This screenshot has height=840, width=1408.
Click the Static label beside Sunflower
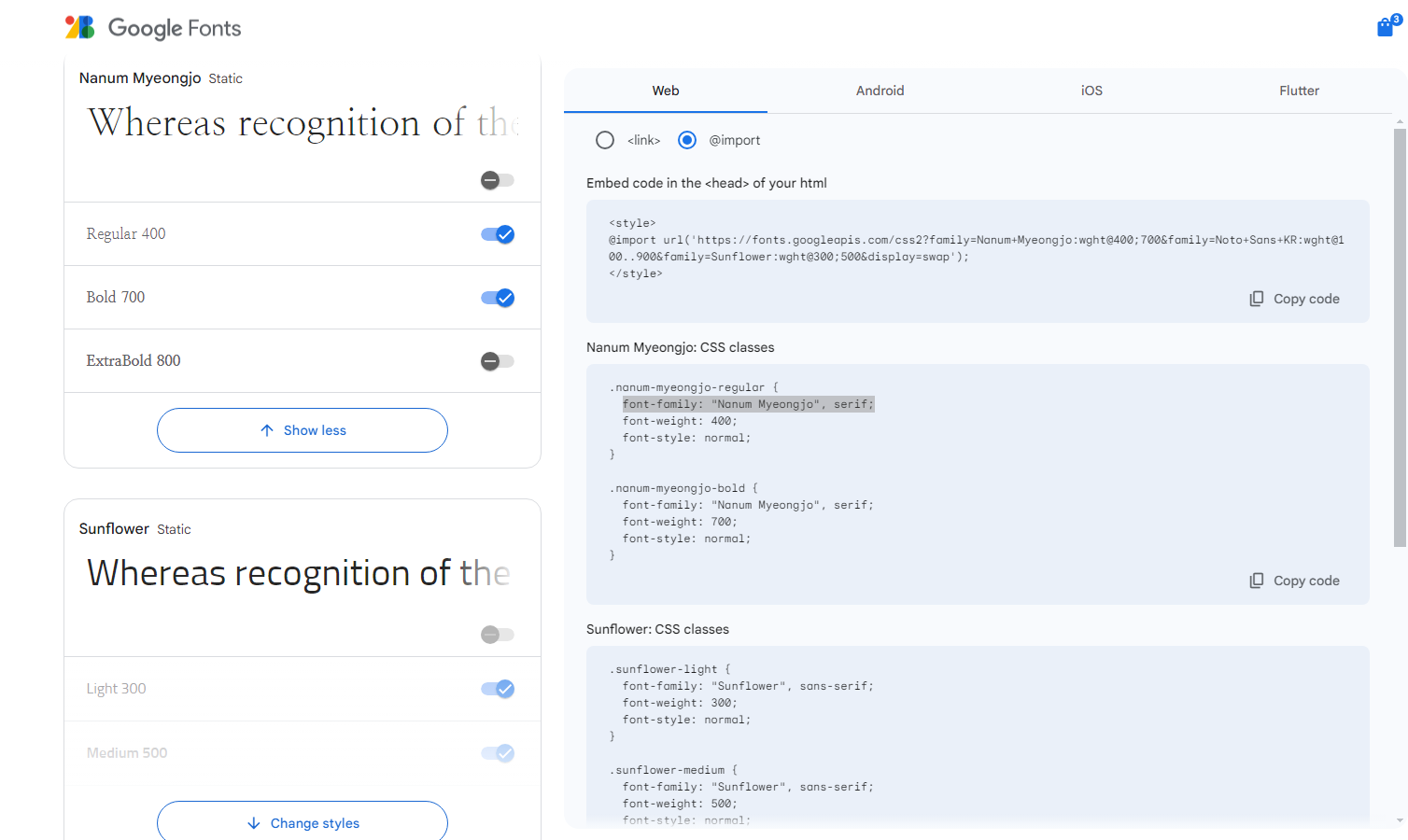click(174, 529)
